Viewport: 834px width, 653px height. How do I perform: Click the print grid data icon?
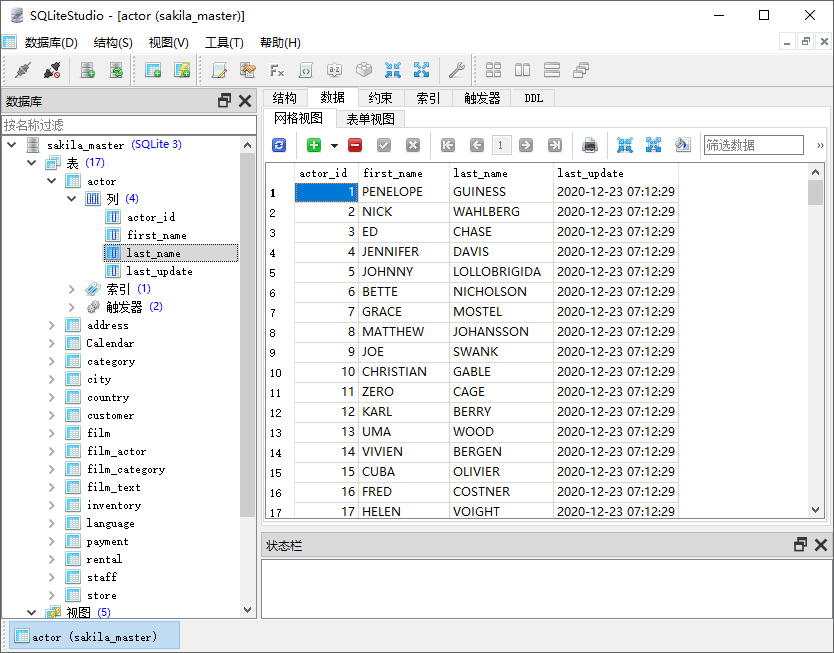pos(588,144)
